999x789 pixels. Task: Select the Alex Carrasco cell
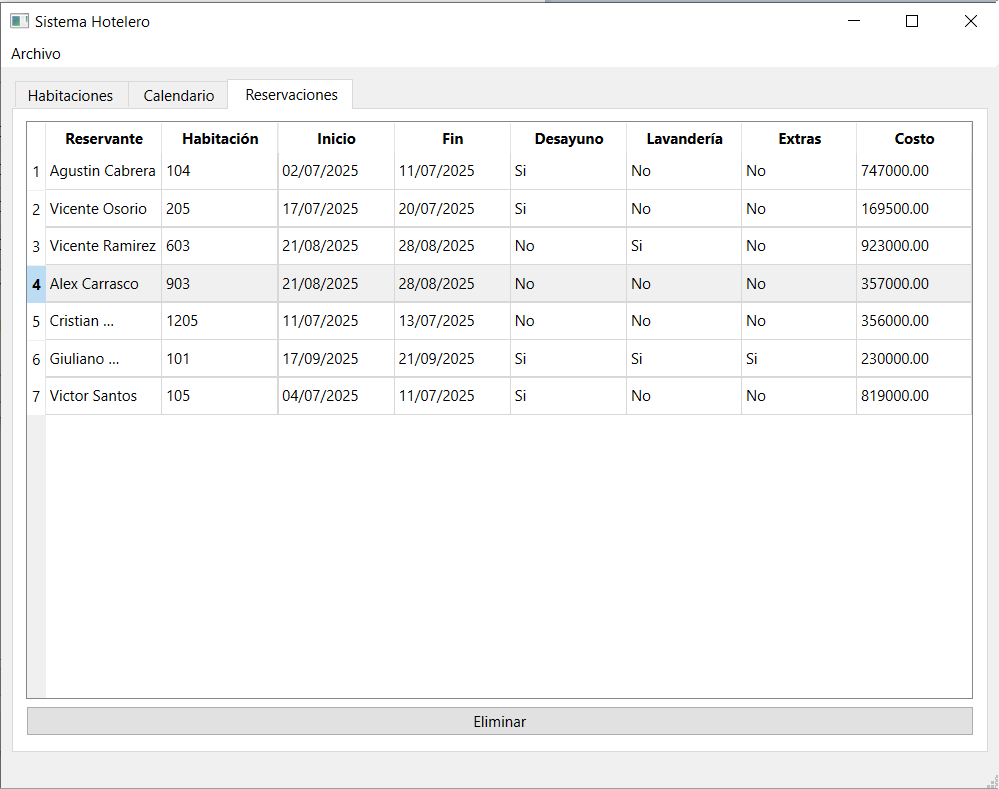click(x=103, y=284)
